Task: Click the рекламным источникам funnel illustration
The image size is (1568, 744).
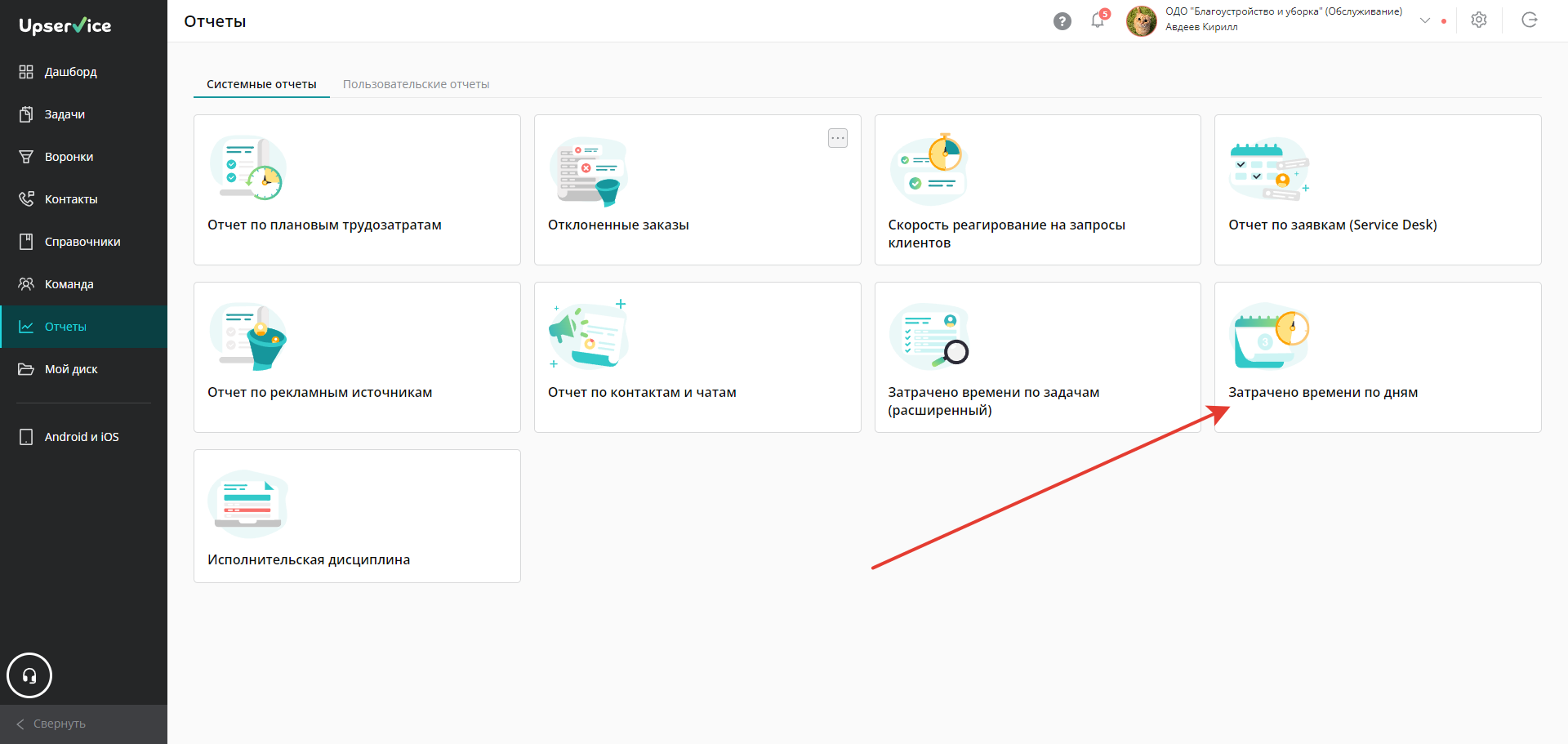Action: tap(248, 337)
